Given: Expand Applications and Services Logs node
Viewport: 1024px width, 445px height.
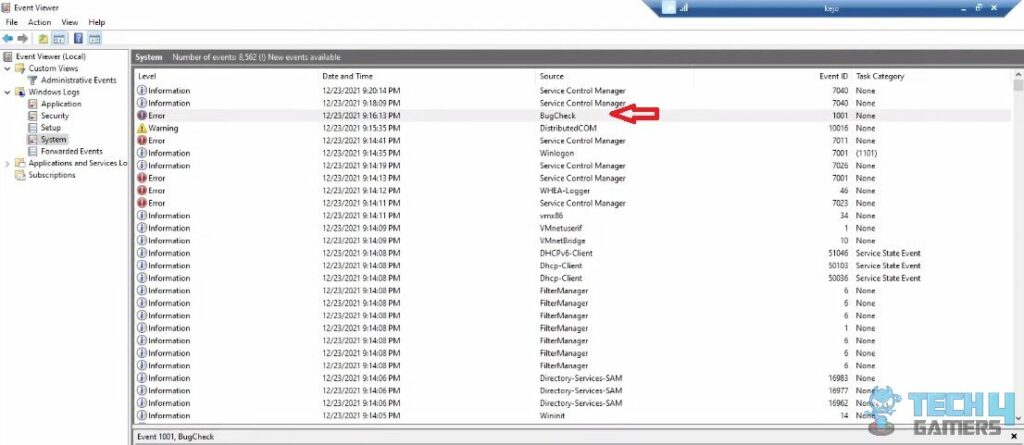Looking at the screenshot, I should pyautogui.click(x=8, y=163).
